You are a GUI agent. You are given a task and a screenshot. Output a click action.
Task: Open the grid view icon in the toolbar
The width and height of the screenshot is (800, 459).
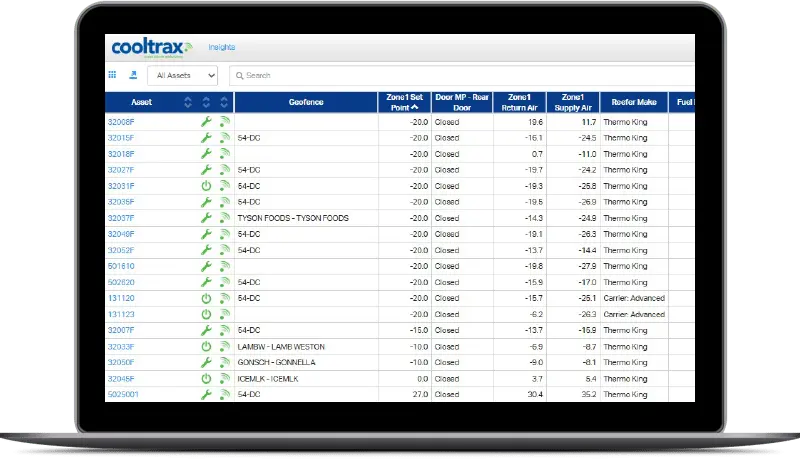pyautogui.click(x=112, y=75)
